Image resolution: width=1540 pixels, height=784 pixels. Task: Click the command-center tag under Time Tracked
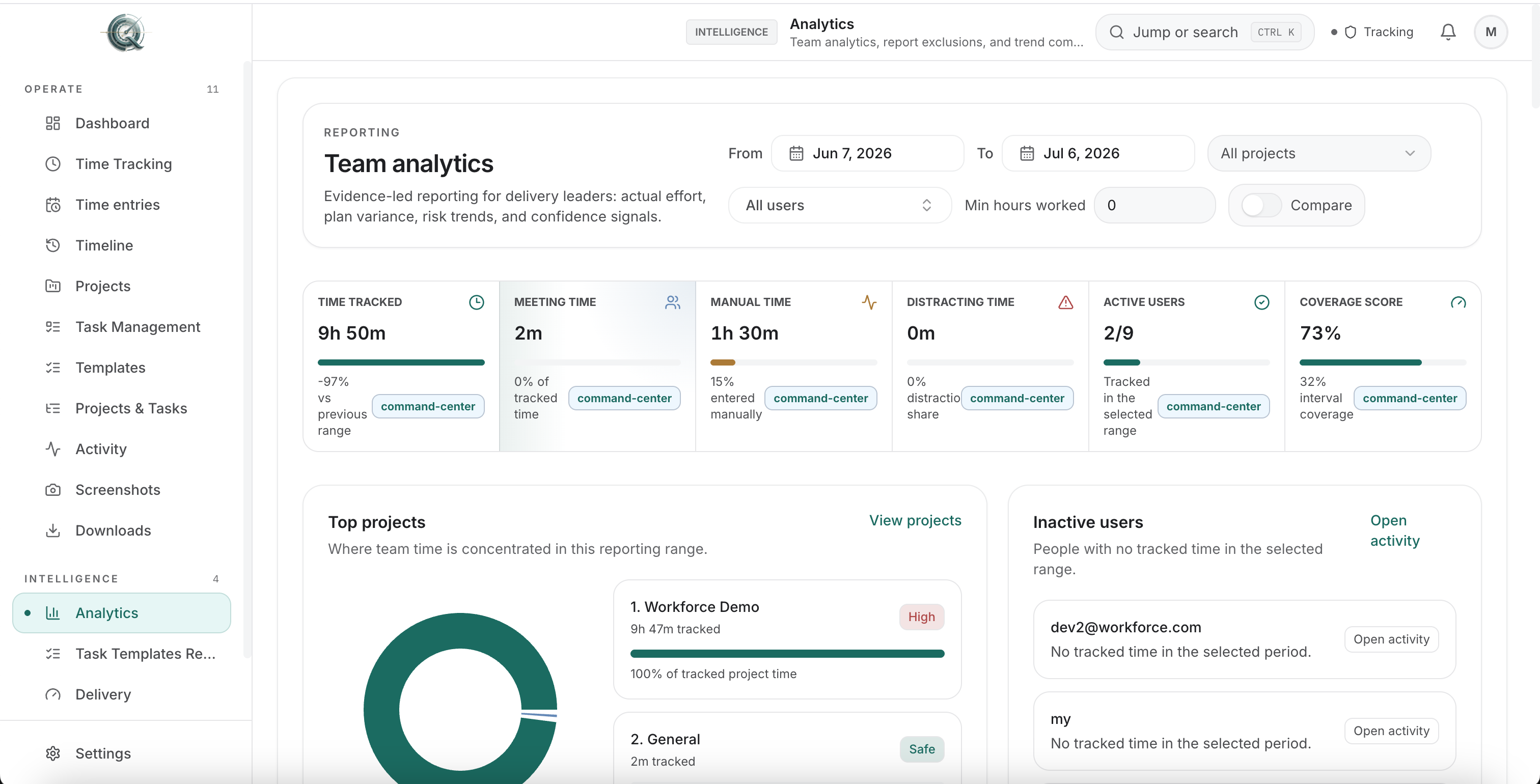428,406
